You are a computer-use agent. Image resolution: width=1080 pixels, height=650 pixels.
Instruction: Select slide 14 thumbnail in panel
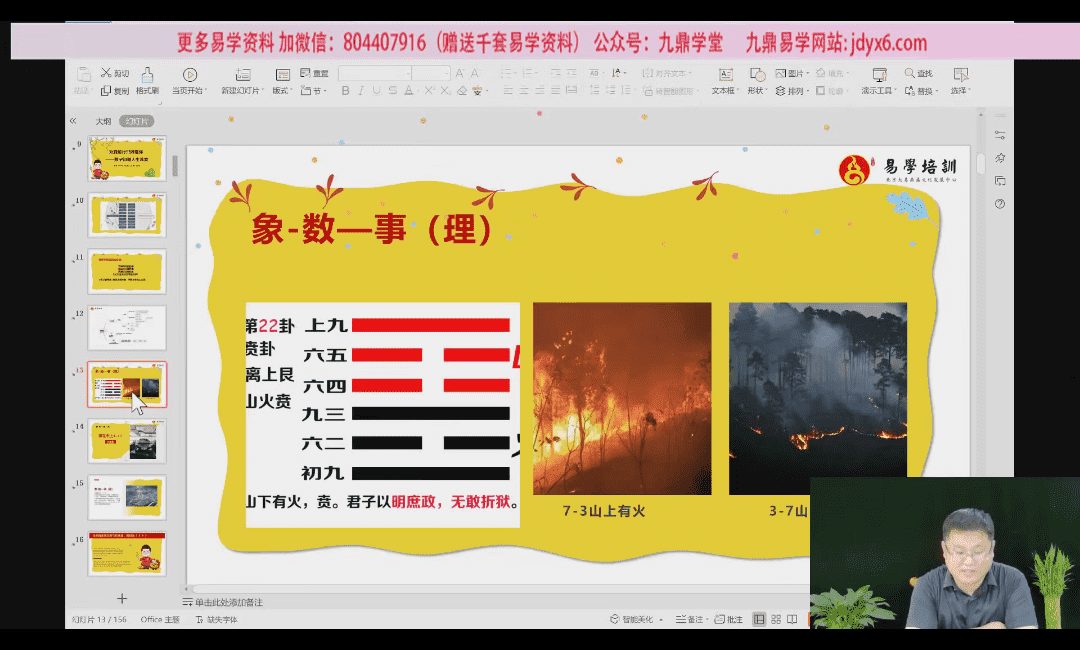coord(127,441)
